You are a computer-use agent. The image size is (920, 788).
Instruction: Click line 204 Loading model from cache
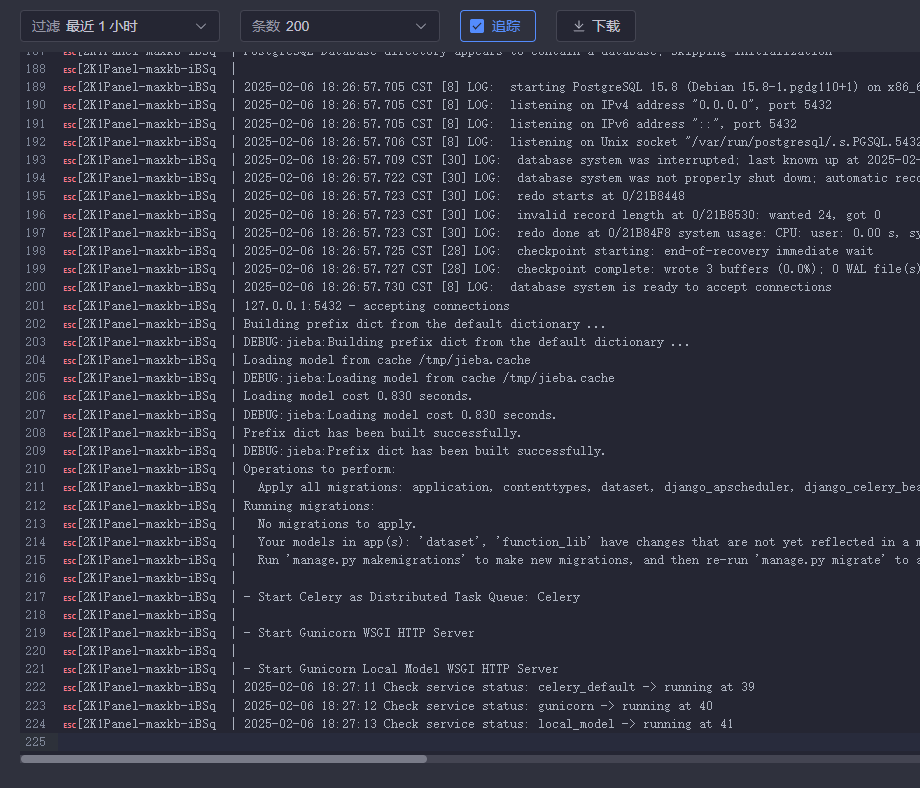tap(387, 360)
